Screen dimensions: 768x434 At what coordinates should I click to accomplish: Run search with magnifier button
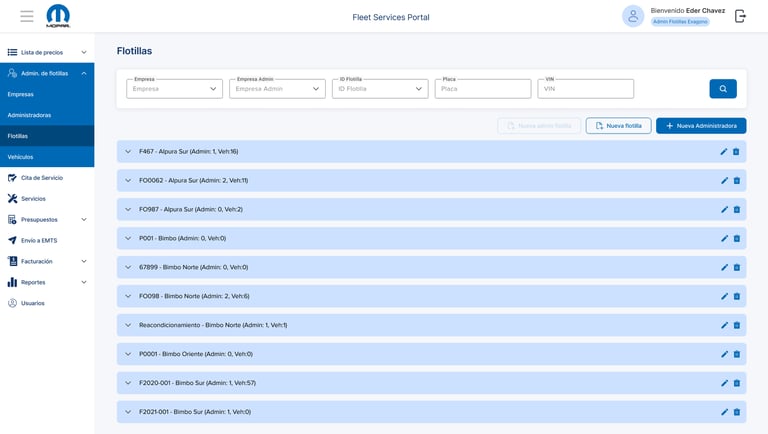pyautogui.click(x=723, y=89)
